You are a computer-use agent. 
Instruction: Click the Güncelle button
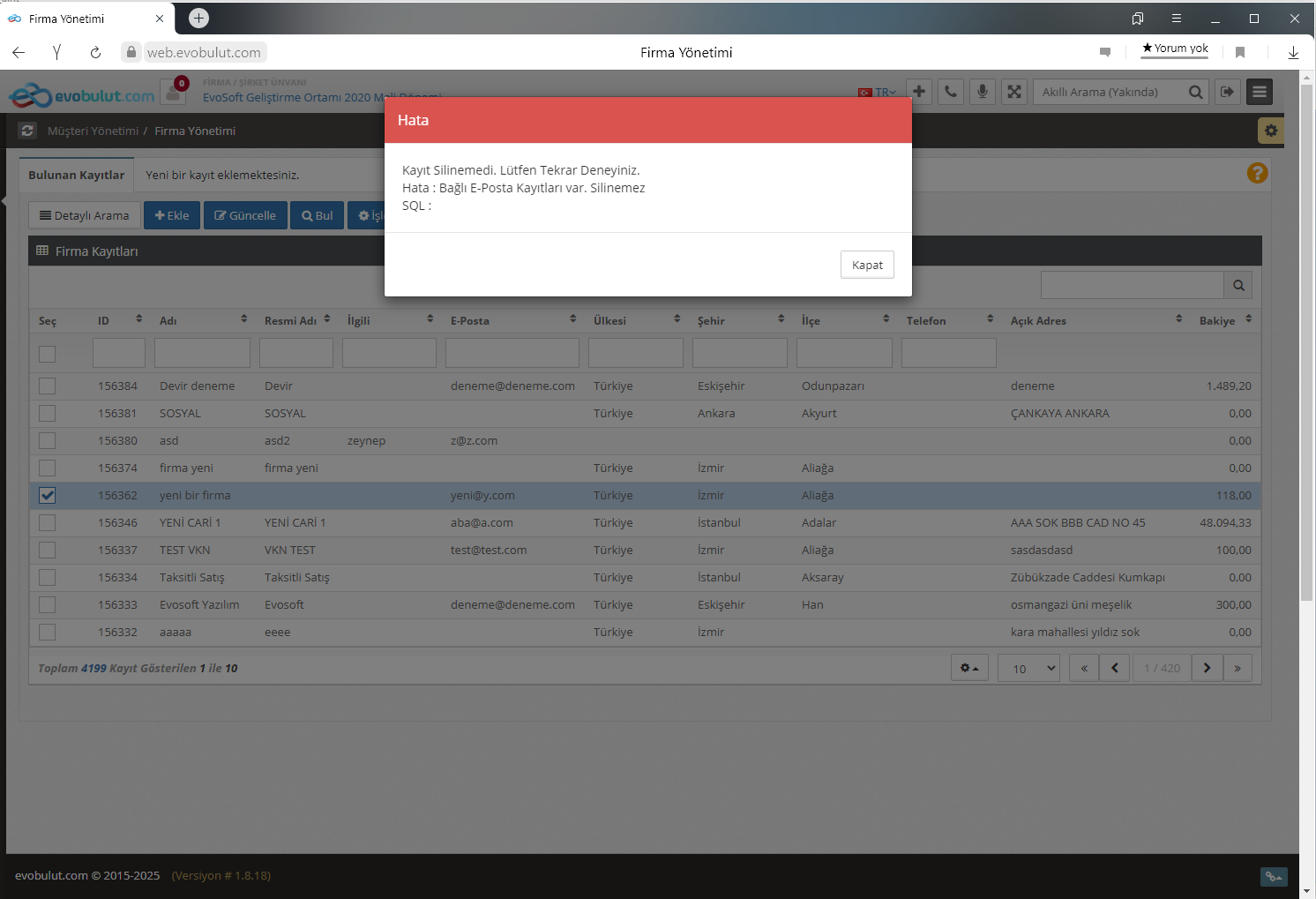click(x=245, y=215)
